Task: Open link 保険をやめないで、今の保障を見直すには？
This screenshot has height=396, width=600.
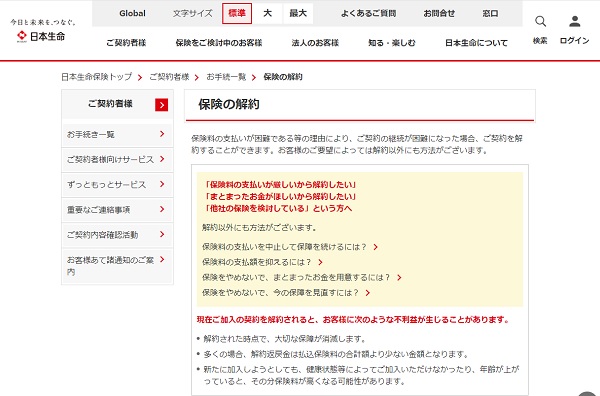Action: point(280,293)
